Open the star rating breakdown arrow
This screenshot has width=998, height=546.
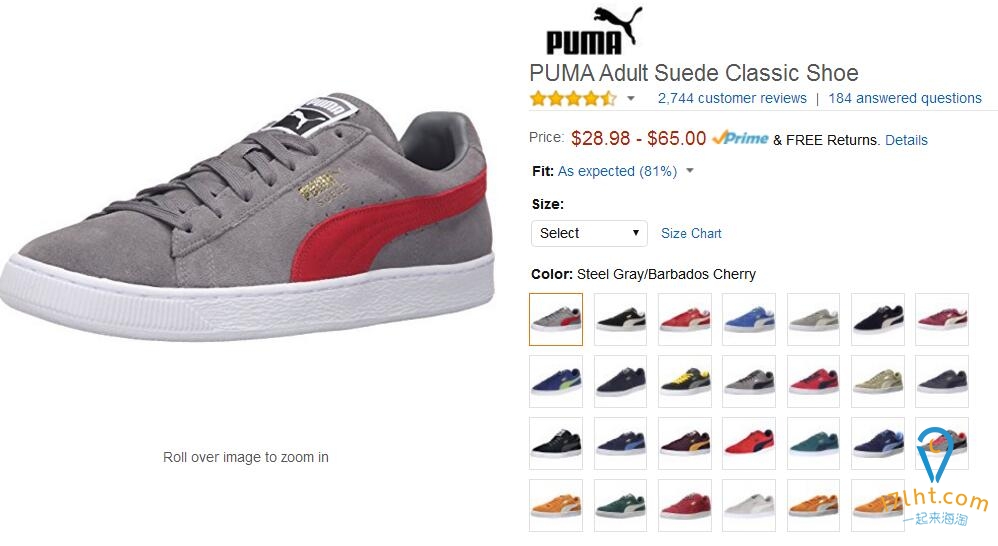click(x=631, y=99)
